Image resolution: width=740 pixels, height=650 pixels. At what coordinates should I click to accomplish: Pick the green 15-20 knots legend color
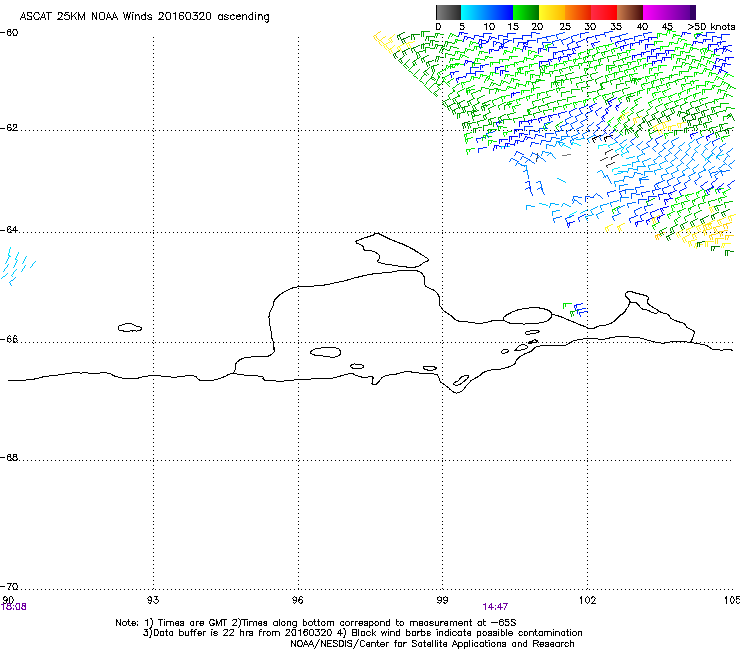(526, 12)
